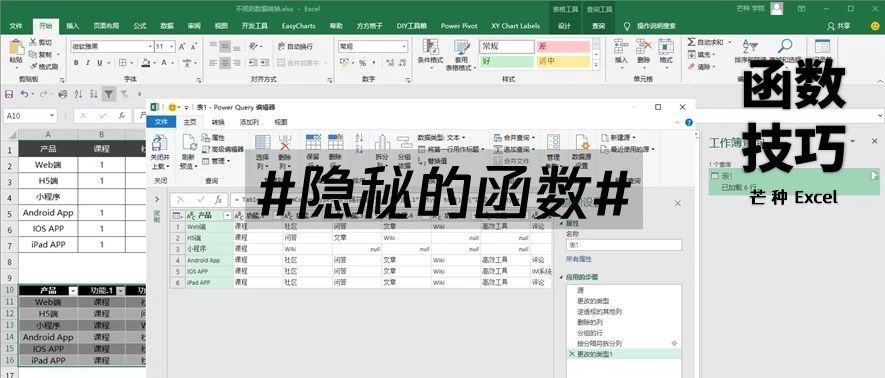Open the Excel 文件 (File) tab

pos(16,26)
